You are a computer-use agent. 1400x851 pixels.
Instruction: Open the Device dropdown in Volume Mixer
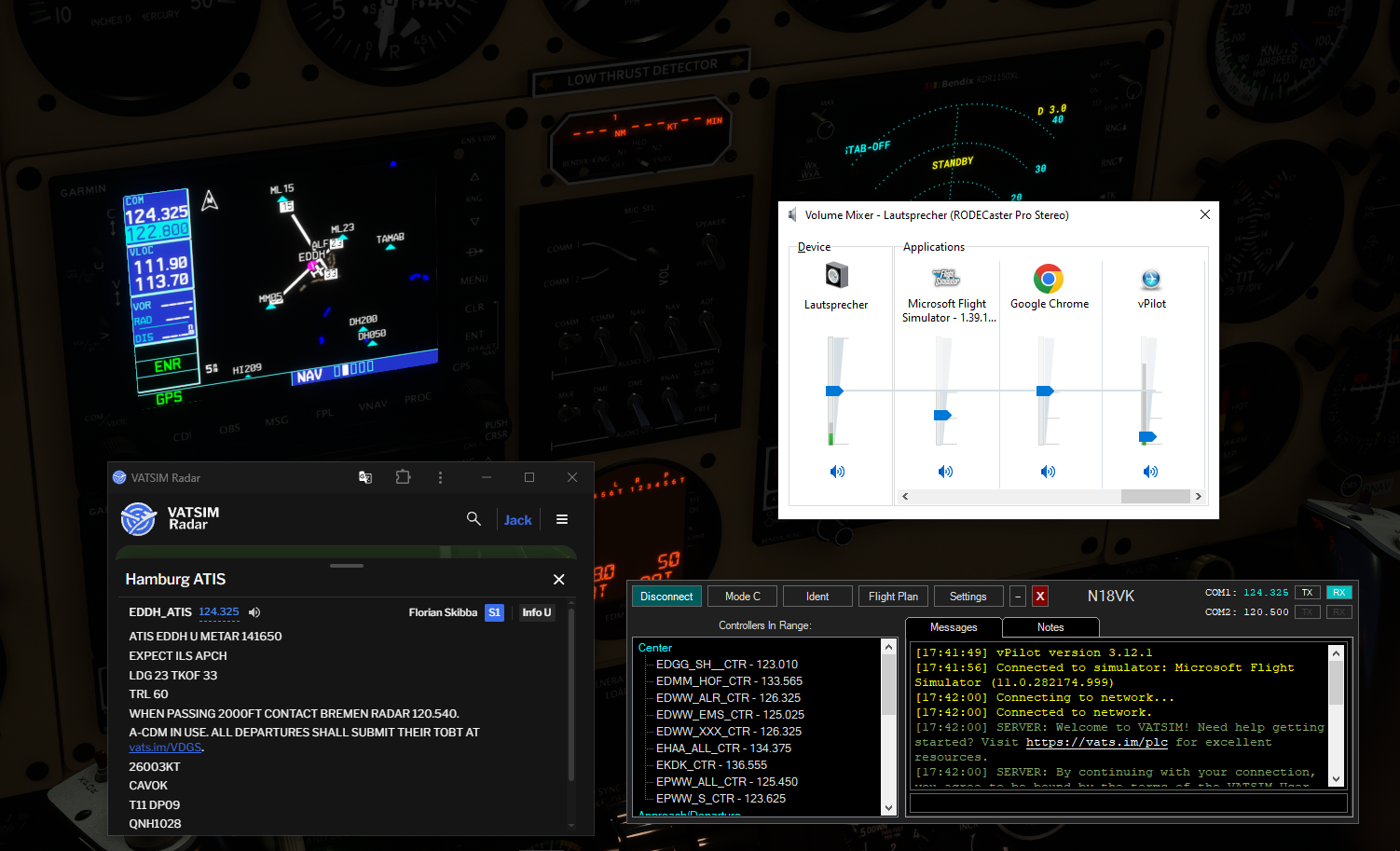(814, 247)
